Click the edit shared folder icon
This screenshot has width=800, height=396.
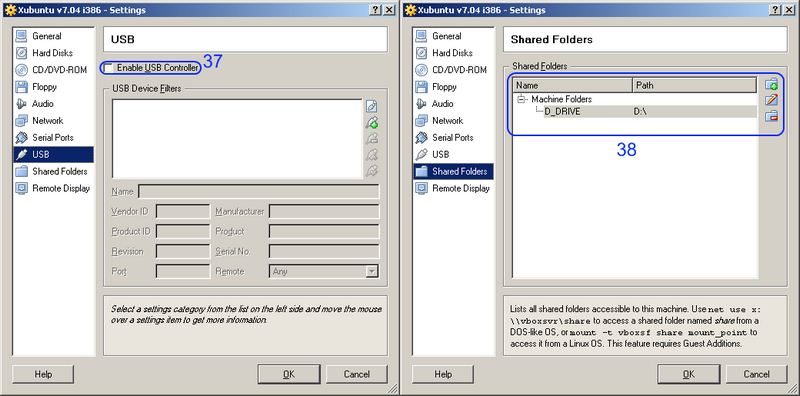[x=771, y=100]
